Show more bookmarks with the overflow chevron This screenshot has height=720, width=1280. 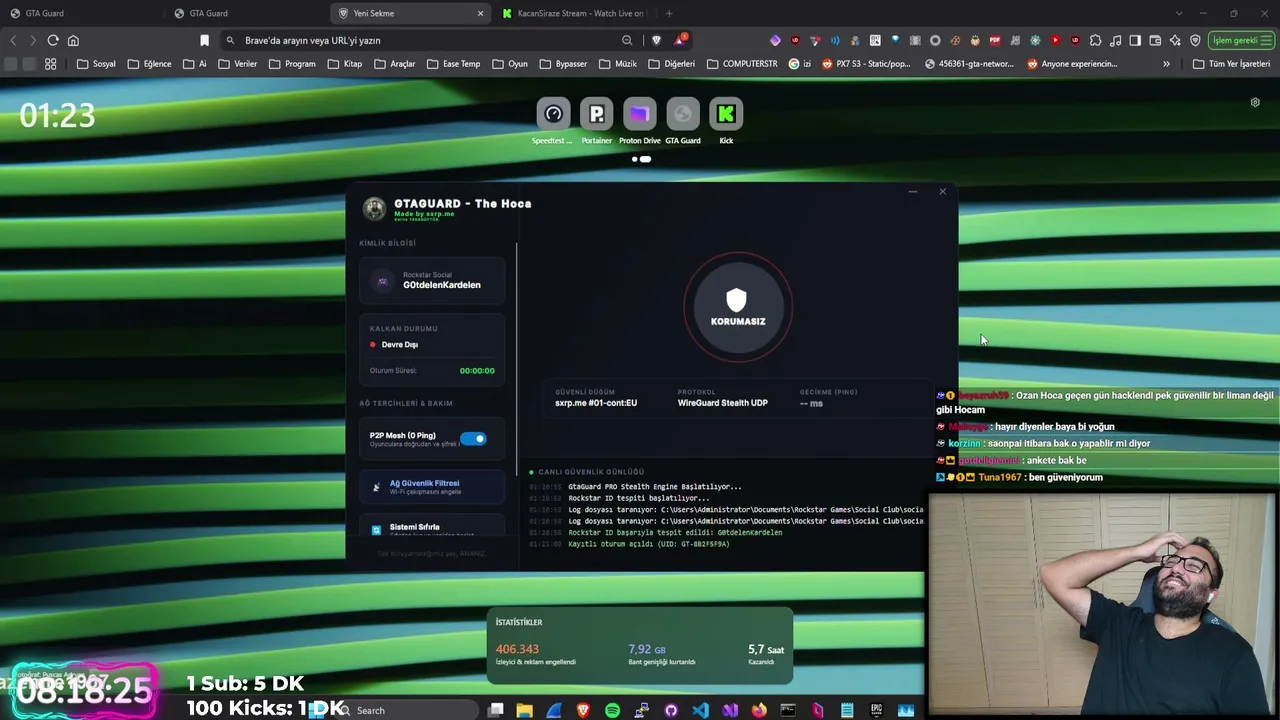(x=1166, y=64)
